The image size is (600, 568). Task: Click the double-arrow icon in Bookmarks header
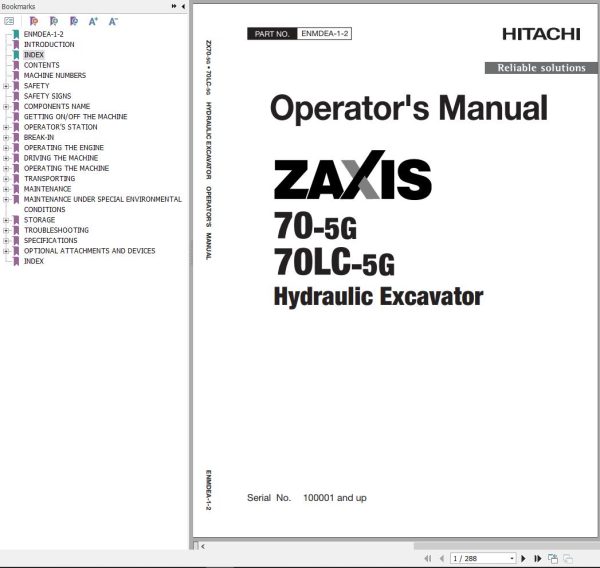174,6
